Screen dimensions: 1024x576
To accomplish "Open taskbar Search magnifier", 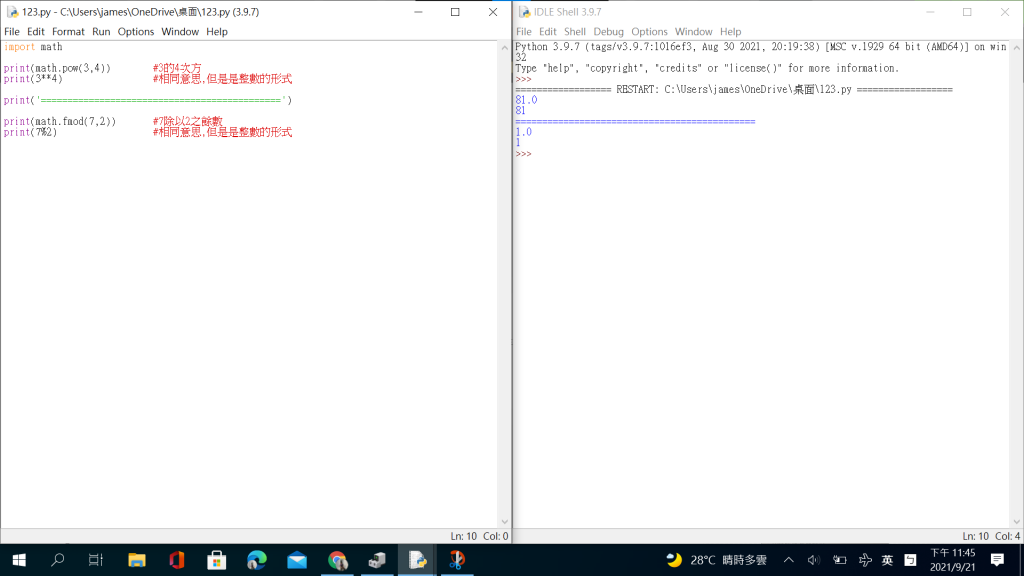I will coord(57,560).
